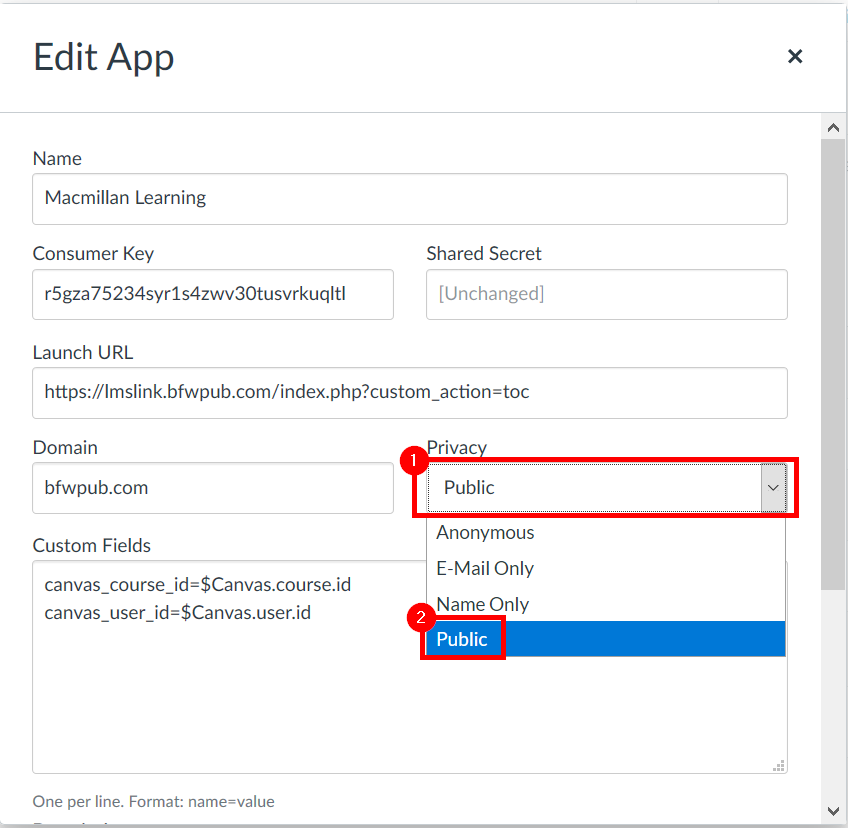Click the Edit App heading
The height and width of the screenshot is (828, 848).
104,57
